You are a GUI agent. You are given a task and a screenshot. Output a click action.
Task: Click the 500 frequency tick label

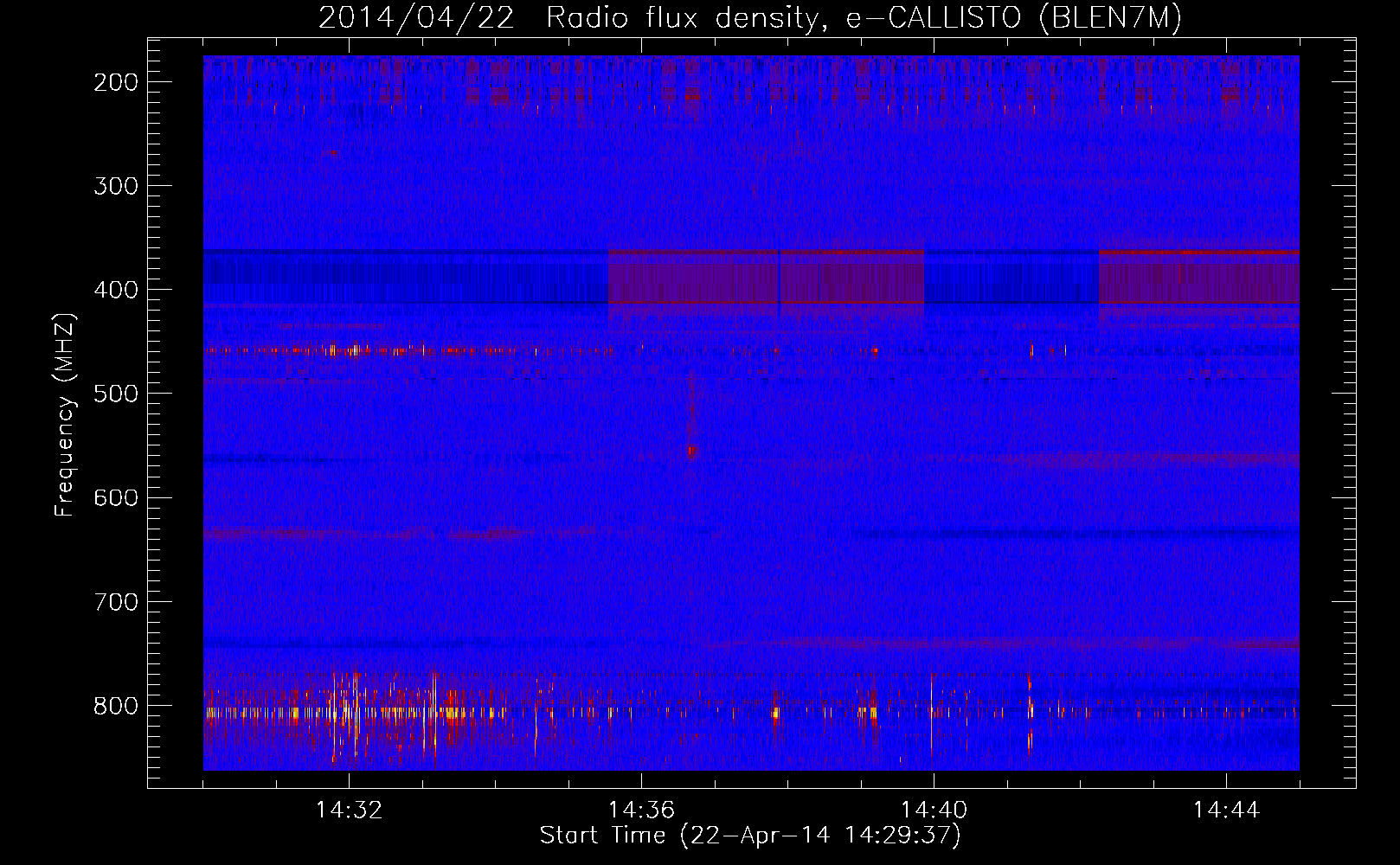tap(115, 394)
